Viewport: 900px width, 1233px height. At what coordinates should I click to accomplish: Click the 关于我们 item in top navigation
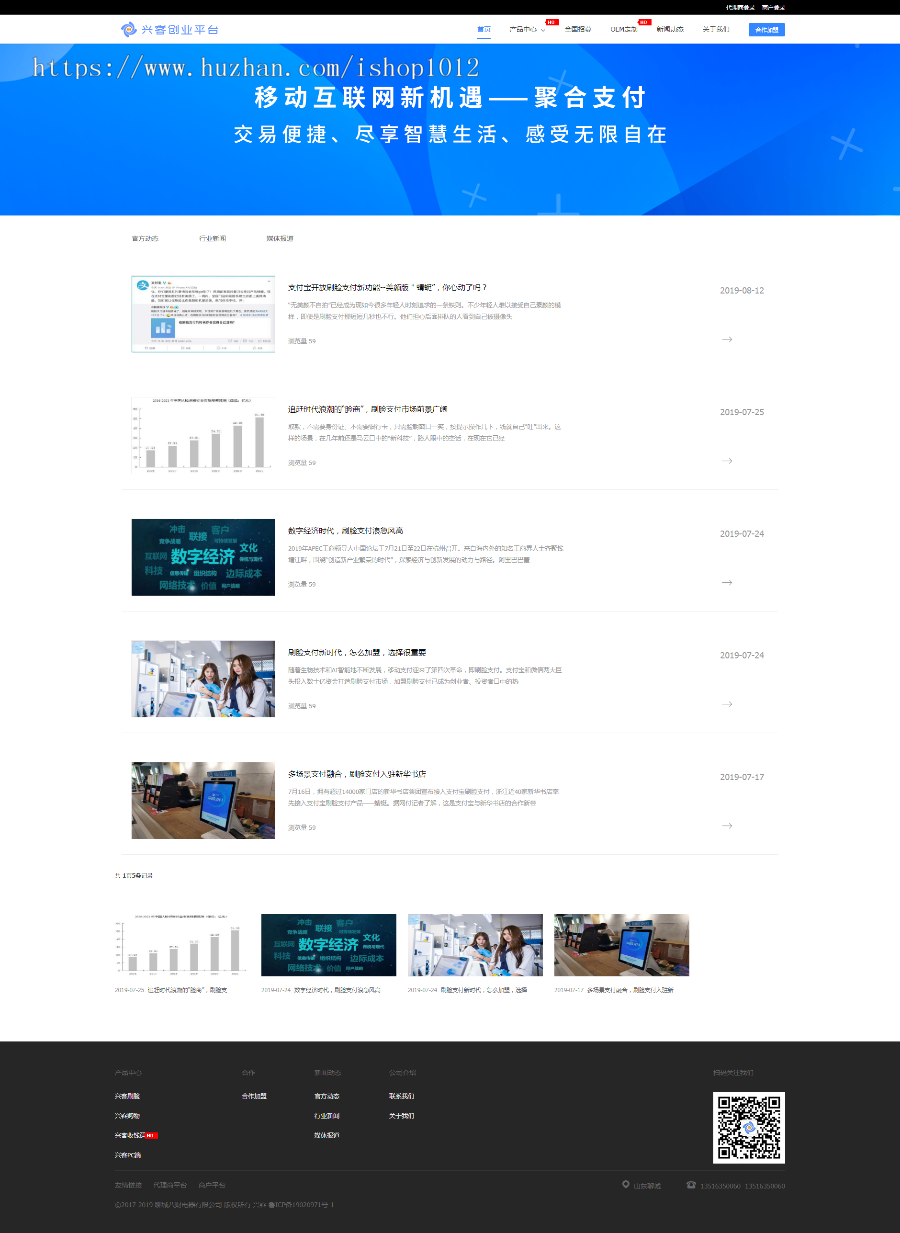pos(715,29)
